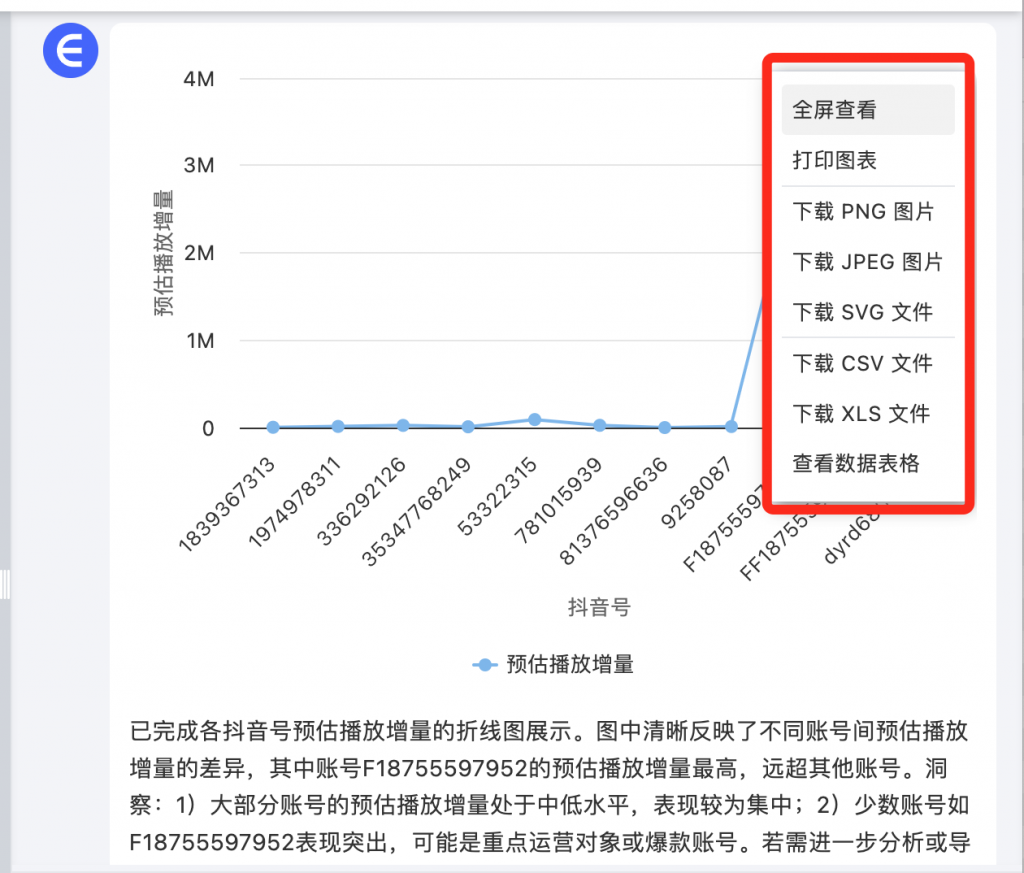Choose 下载 SVG 文件 option
This screenshot has height=873, width=1024.
pyautogui.click(x=868, y=311)
